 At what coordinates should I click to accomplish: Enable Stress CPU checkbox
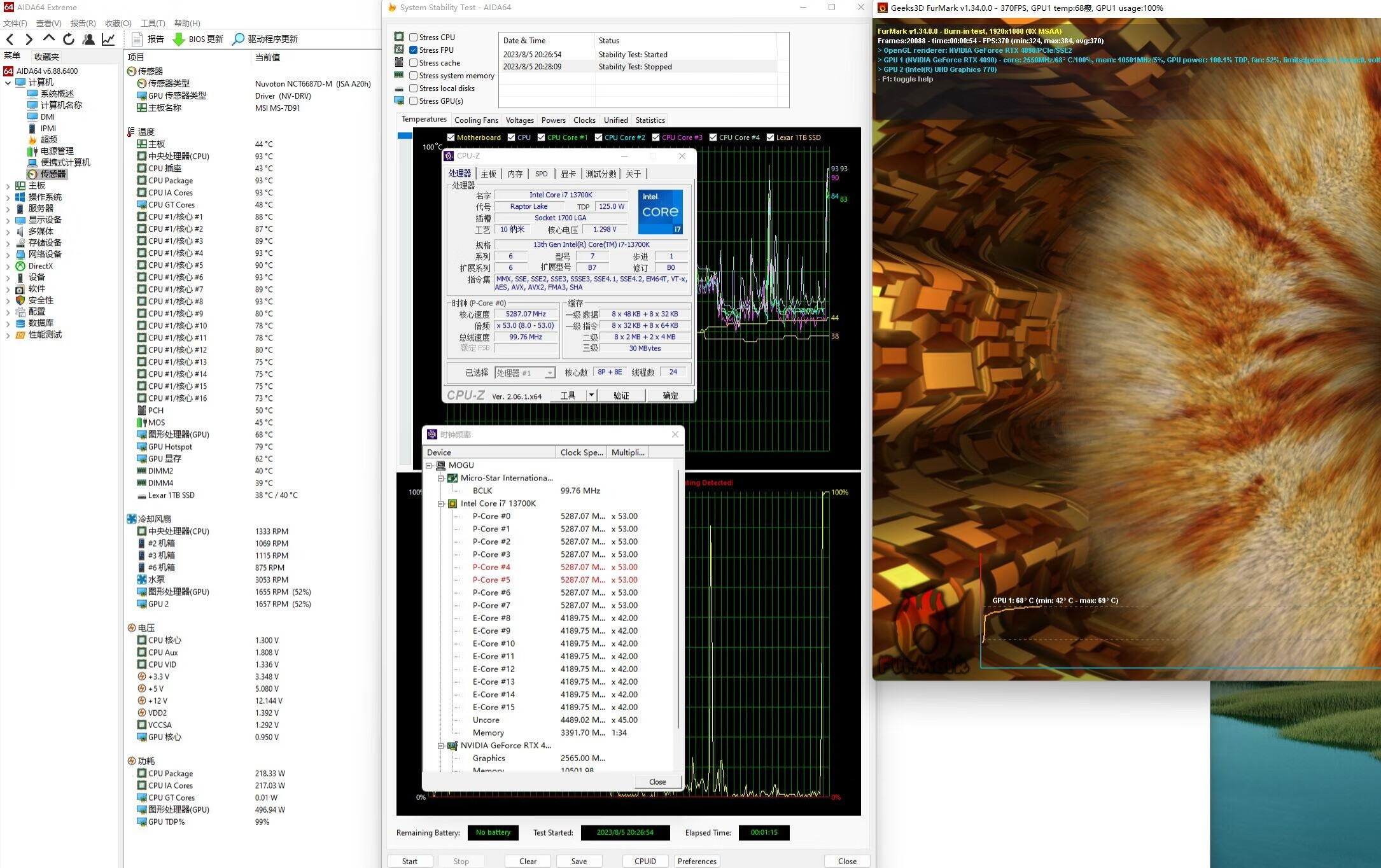point(414,38)
